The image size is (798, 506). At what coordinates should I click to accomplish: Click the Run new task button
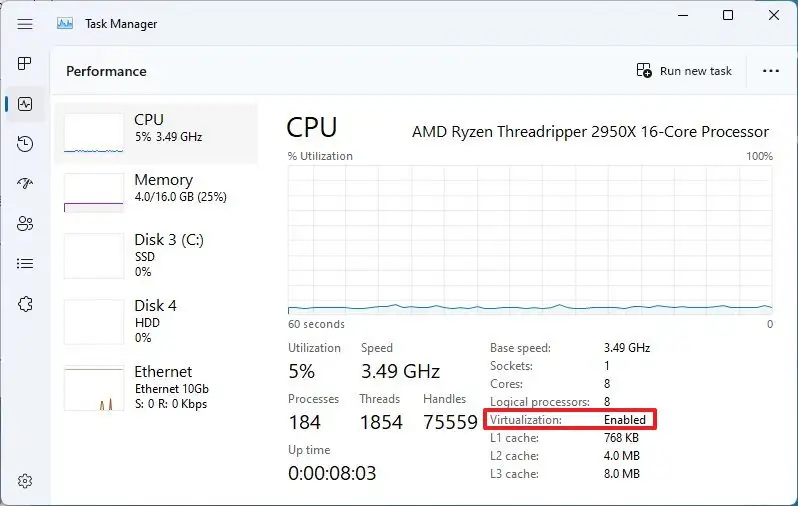(x=684, y=71)
